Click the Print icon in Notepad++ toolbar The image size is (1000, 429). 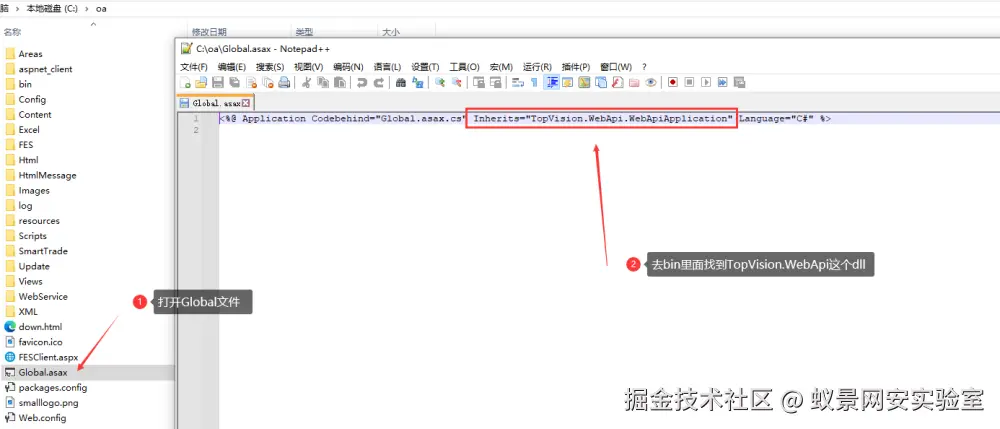(x=284, y=82)
